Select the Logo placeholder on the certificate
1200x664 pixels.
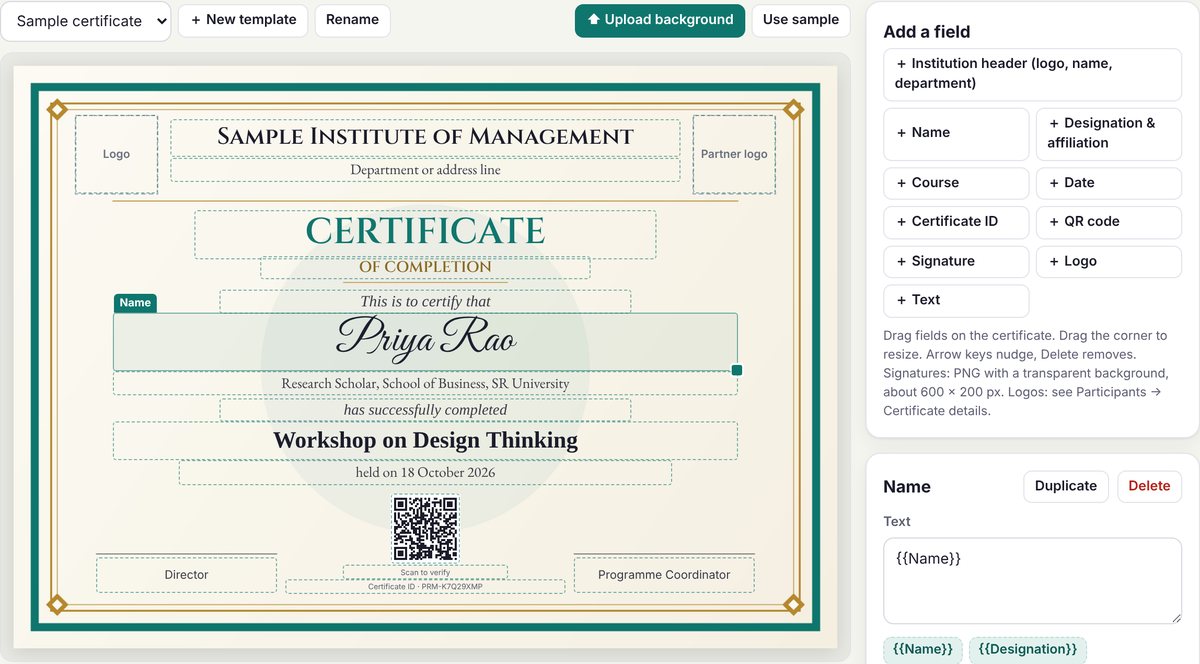click(x=116, y=154)
